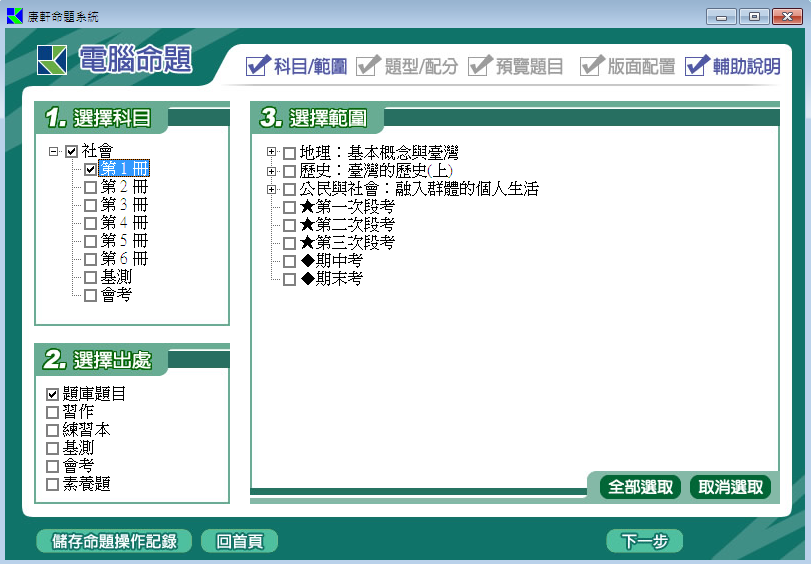
Task: Click the checkmark icon for 題型/配分
Action: pos(368,66)
